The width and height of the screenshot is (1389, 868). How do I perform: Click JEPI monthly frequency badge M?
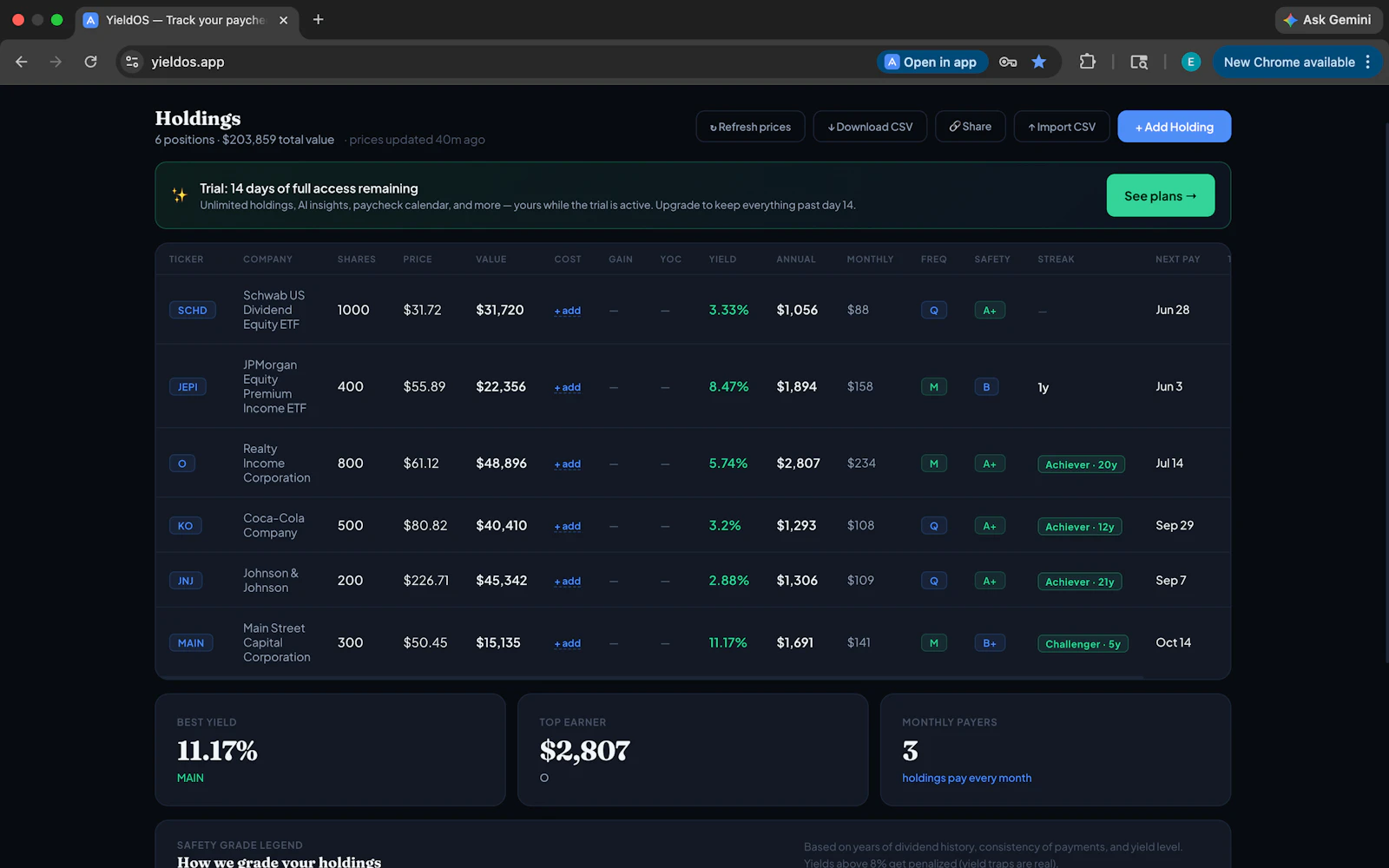pos(934,387)
